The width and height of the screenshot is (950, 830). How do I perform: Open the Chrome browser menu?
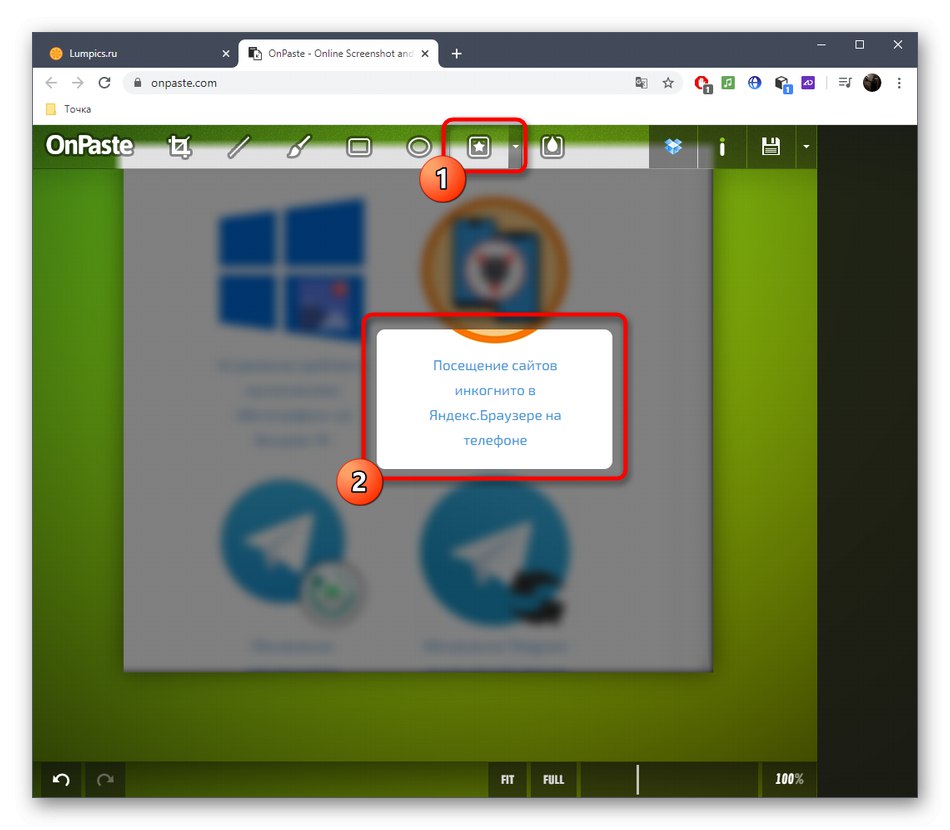pyautogui.click(x=899, y=83)
